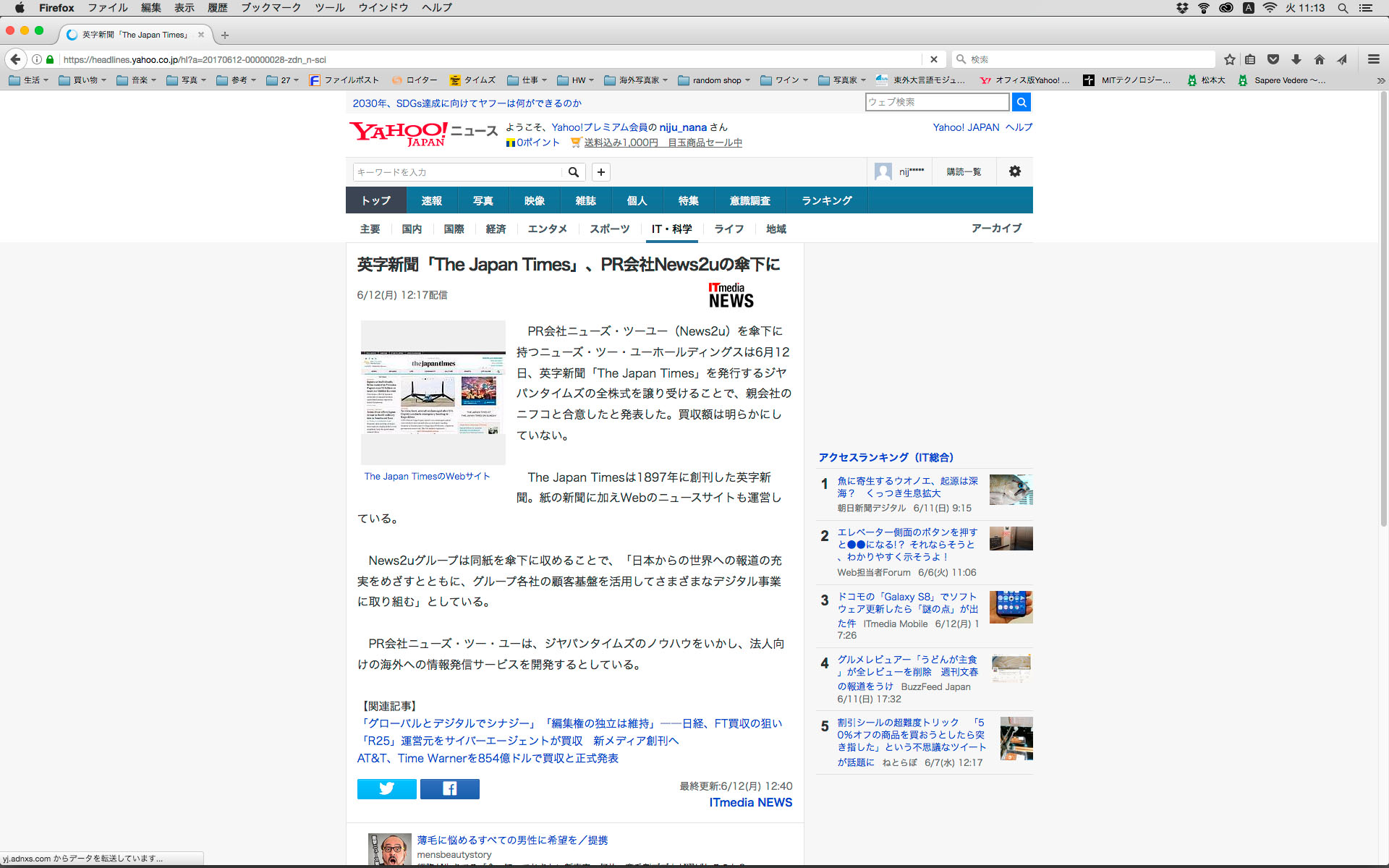Open the Pocket save icon
The width and height of the screenshot is (1389, 868).
coord(1273,59)
